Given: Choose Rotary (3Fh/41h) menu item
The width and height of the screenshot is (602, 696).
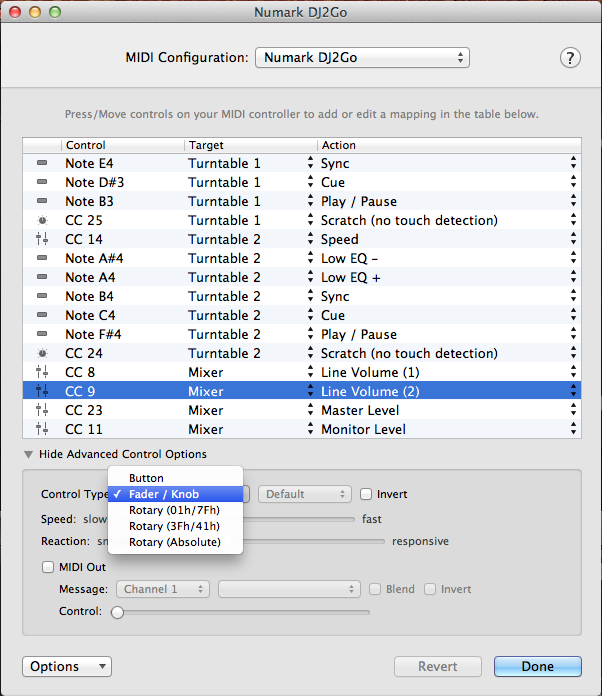Looking at the screenshot, I should (175, 526).
